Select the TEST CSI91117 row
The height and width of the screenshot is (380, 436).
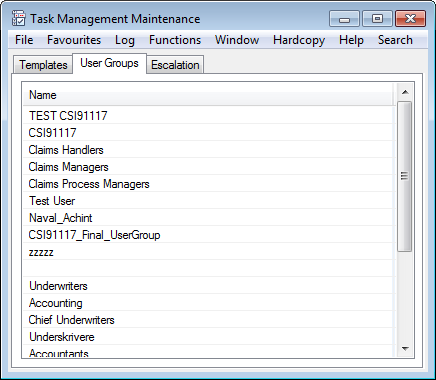click(x=208, y=116)
